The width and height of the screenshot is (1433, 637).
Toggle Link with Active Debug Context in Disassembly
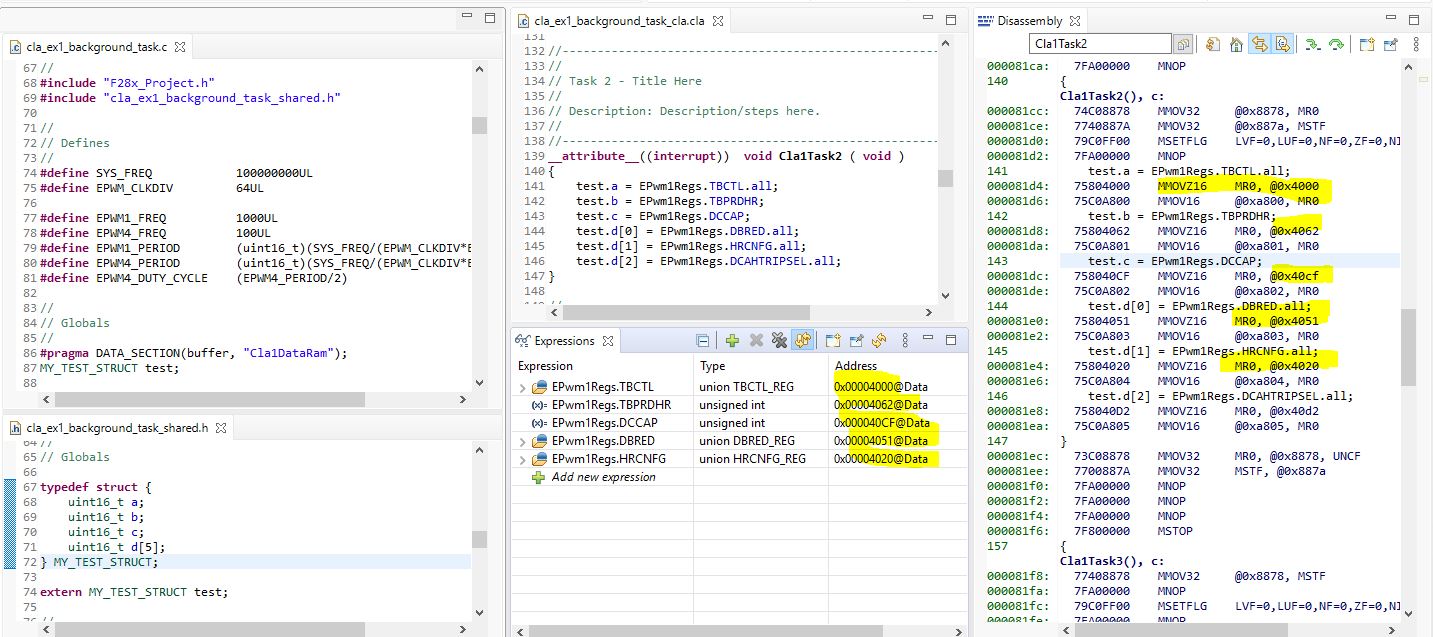(1260, 44)
